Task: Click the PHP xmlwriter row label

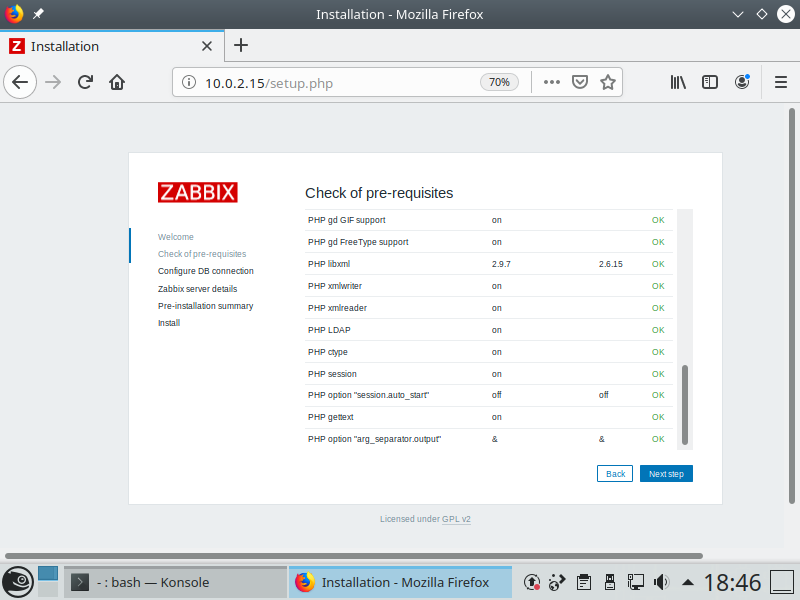Action: (x=335, y=286)
